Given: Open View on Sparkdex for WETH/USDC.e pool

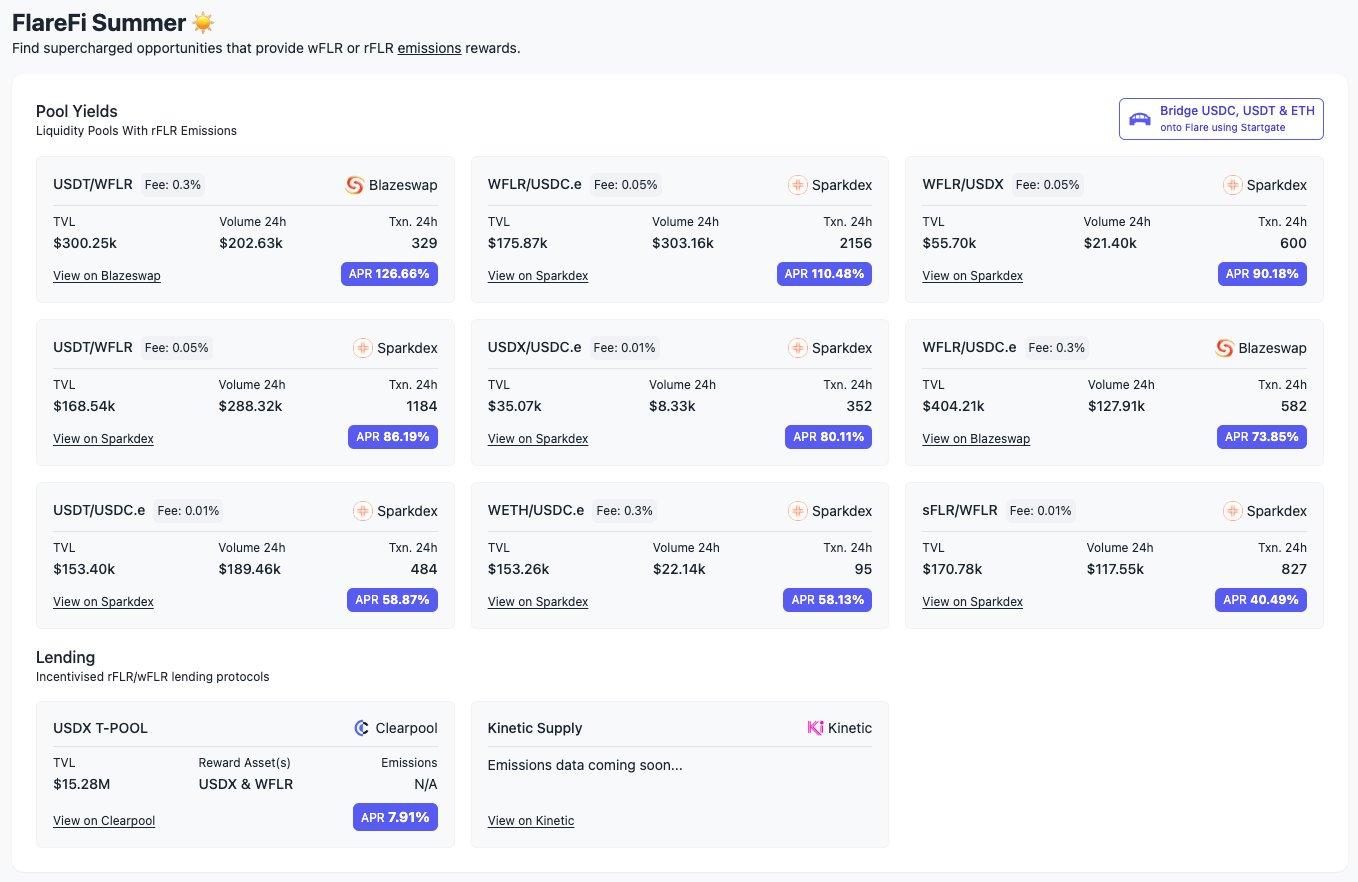Looking at the screenshot, I should [538, 602].
